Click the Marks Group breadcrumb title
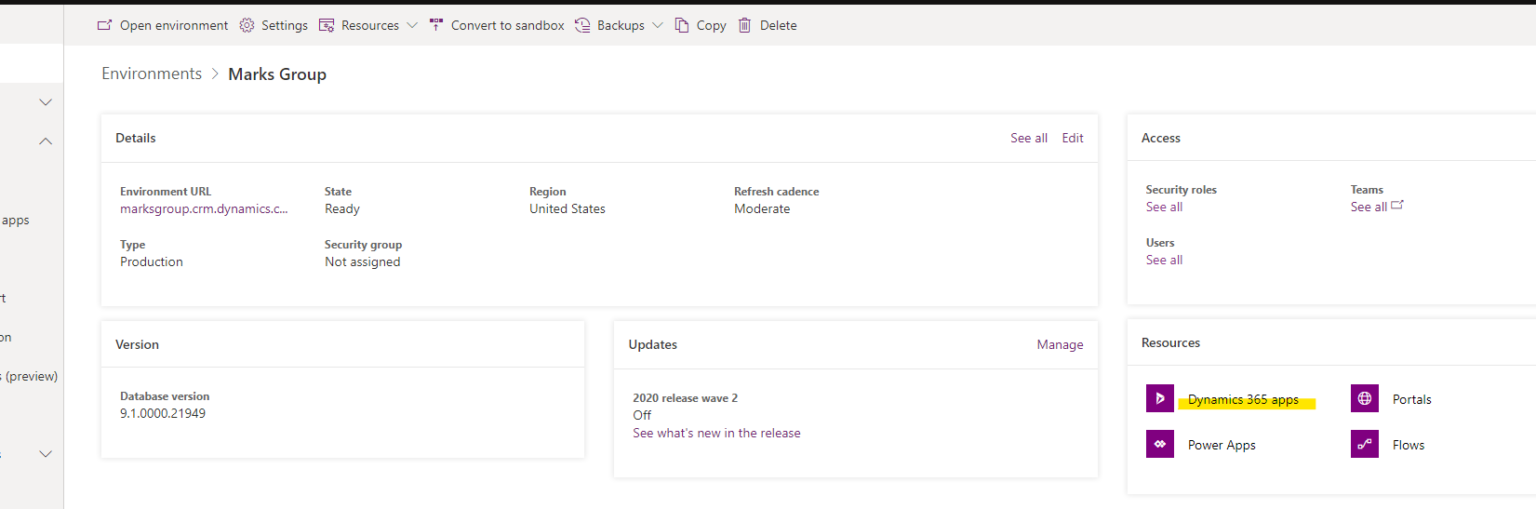Image resolution: width=1536 pixels, height=509 pixels. click(277, 74)
